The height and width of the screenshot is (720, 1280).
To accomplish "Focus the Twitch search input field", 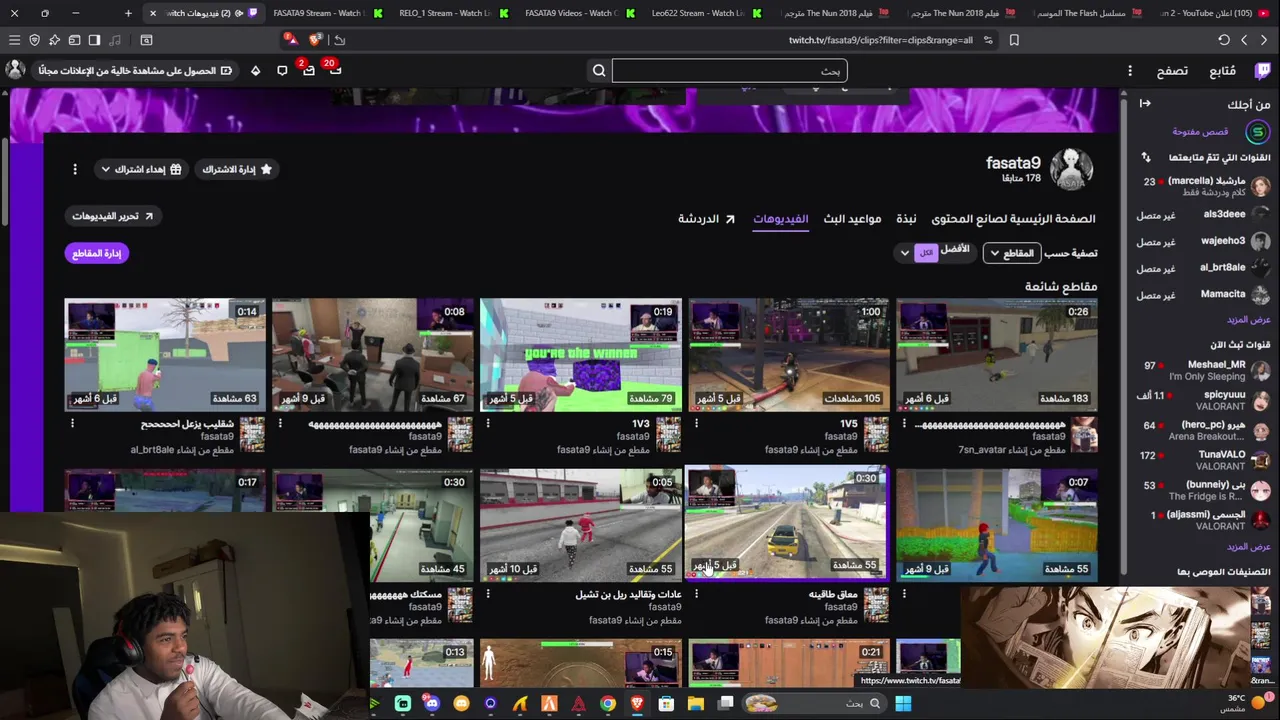I will tap(729, 70).
